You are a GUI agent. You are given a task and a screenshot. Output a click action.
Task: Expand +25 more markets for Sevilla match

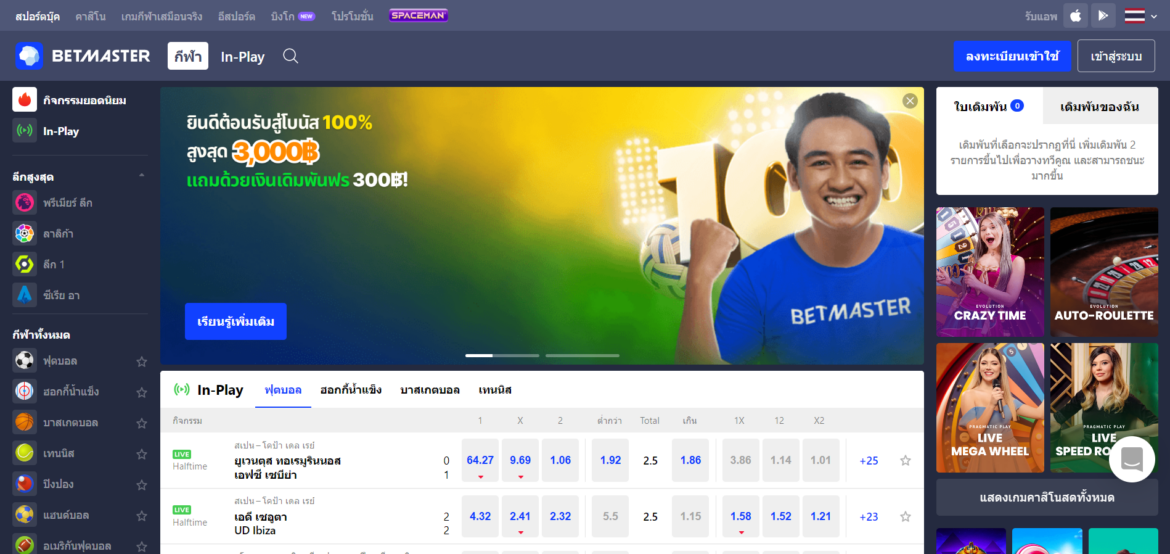tap(869, 461)
